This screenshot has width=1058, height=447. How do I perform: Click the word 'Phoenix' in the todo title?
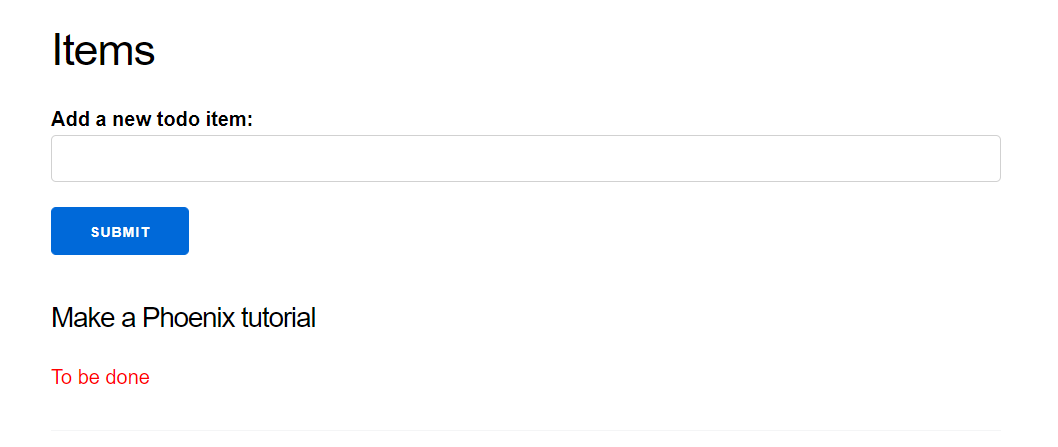point(189,318)
